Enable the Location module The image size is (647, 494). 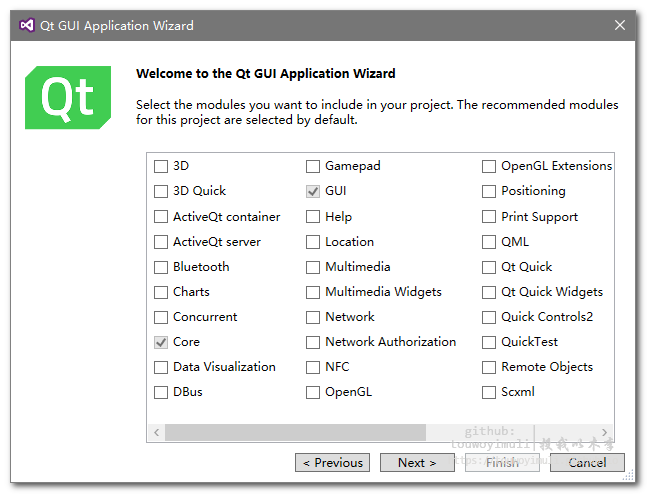(313, 242)
